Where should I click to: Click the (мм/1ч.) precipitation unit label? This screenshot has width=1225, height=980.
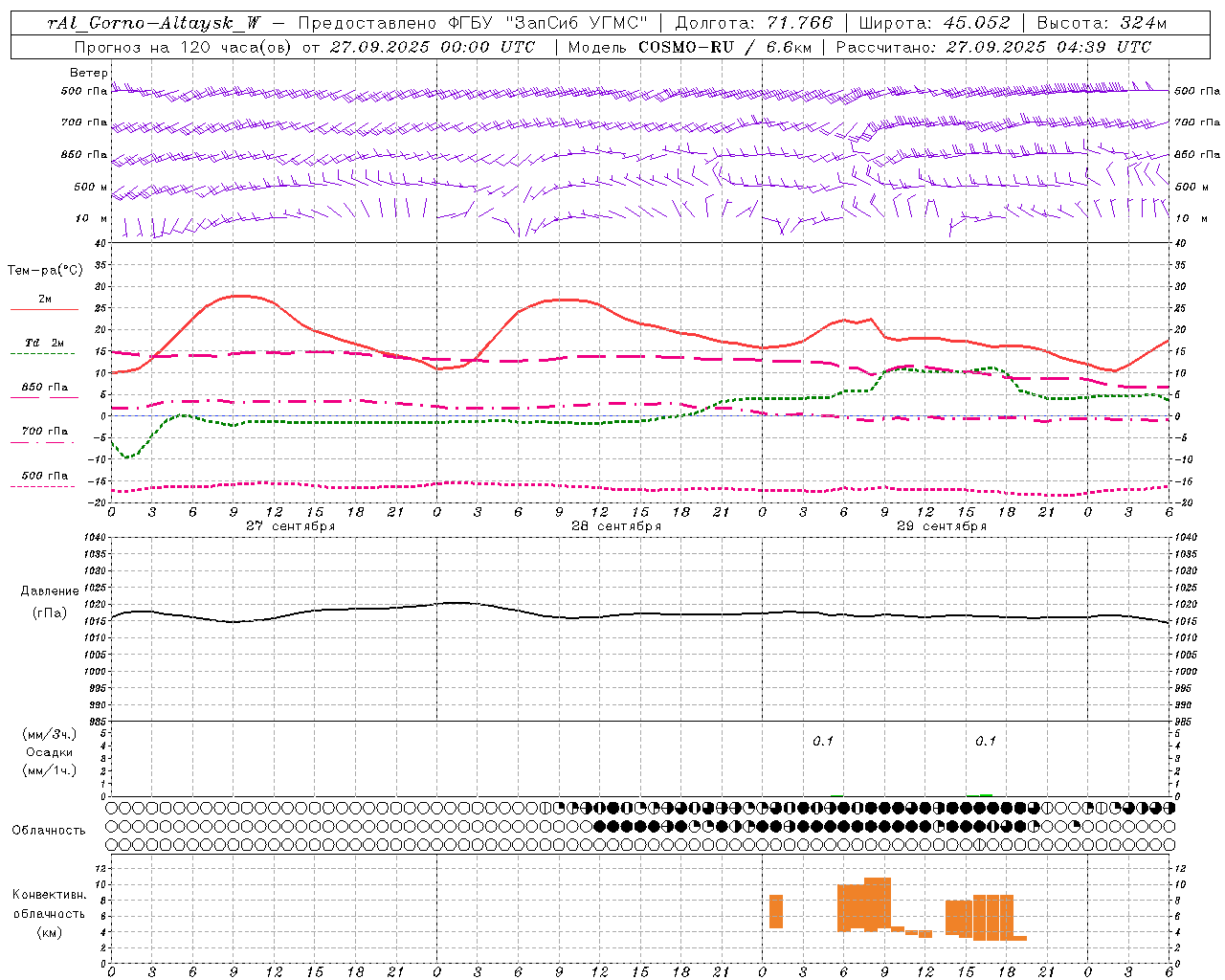tap(50, 770)
